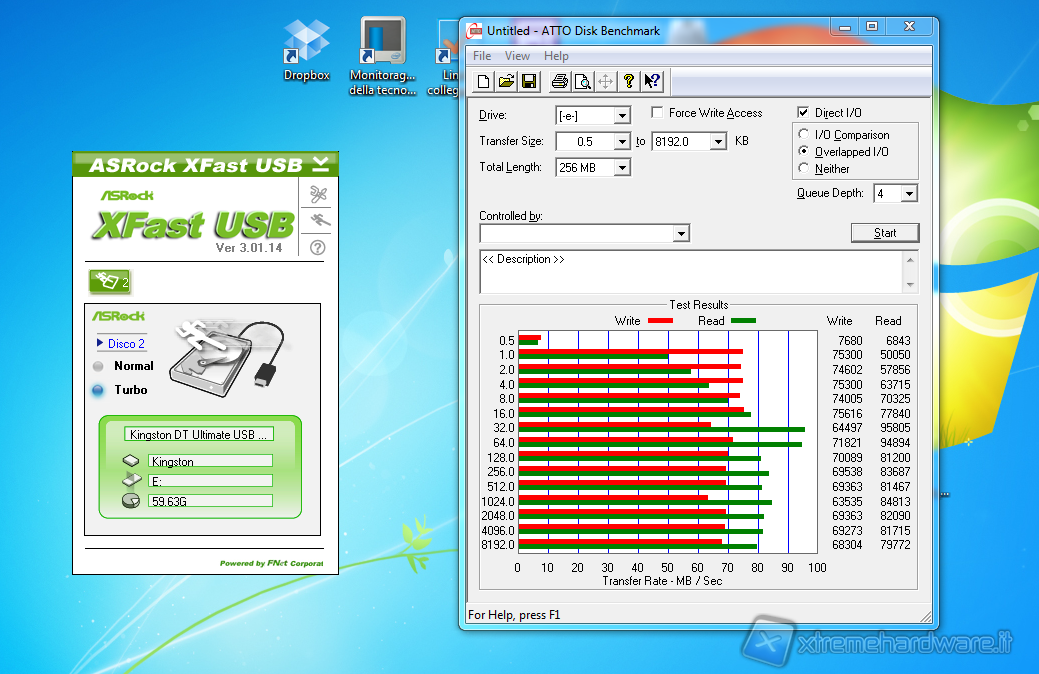Image resolution: width=1039 pixels, height=674 pixels.
Task: Switch XFast USB to Normal mode
Action: tap(98, 366)
